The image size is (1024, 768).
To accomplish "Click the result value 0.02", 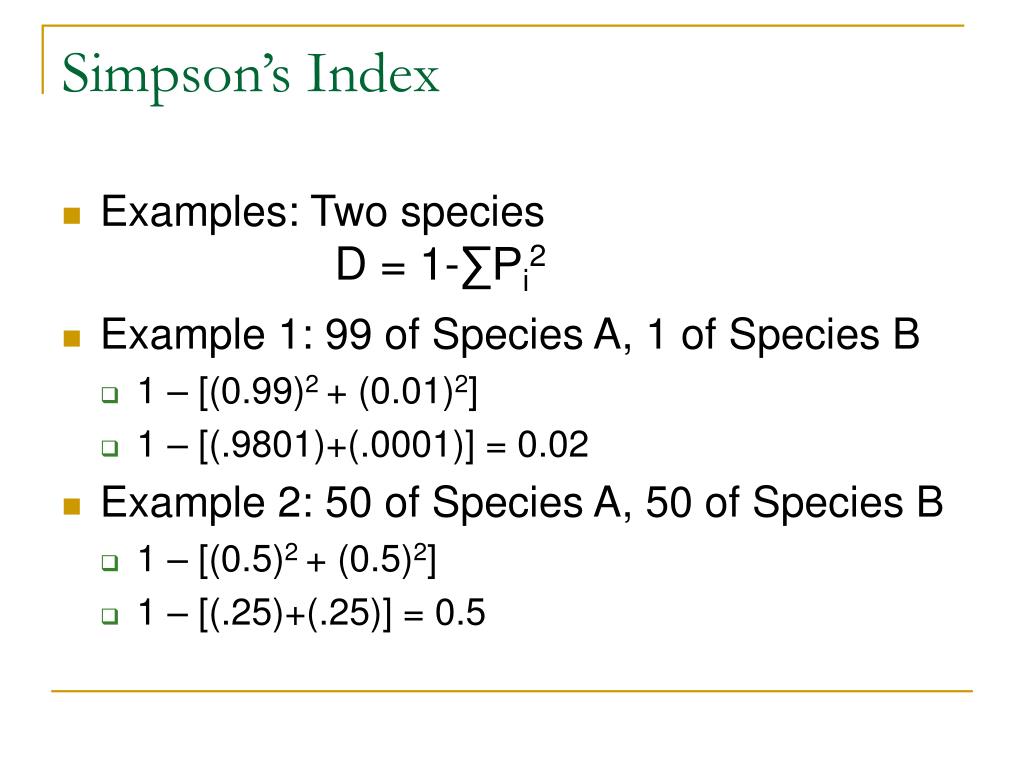I will tap(552, 445).
